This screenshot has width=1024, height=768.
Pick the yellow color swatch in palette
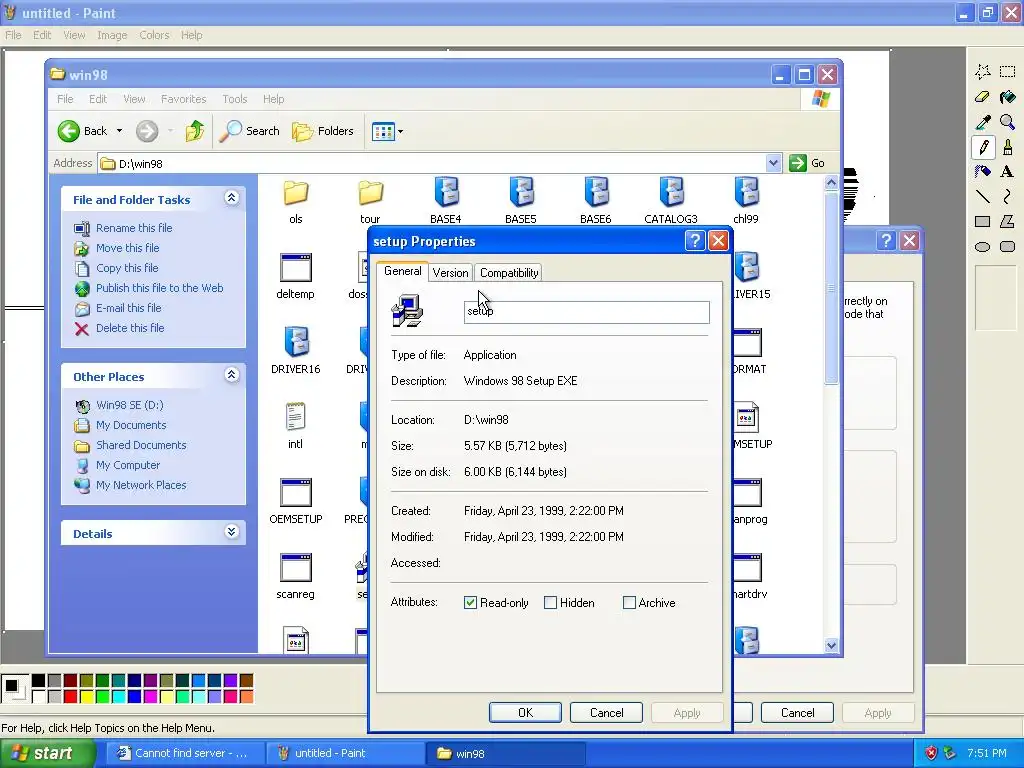point(86,697)
